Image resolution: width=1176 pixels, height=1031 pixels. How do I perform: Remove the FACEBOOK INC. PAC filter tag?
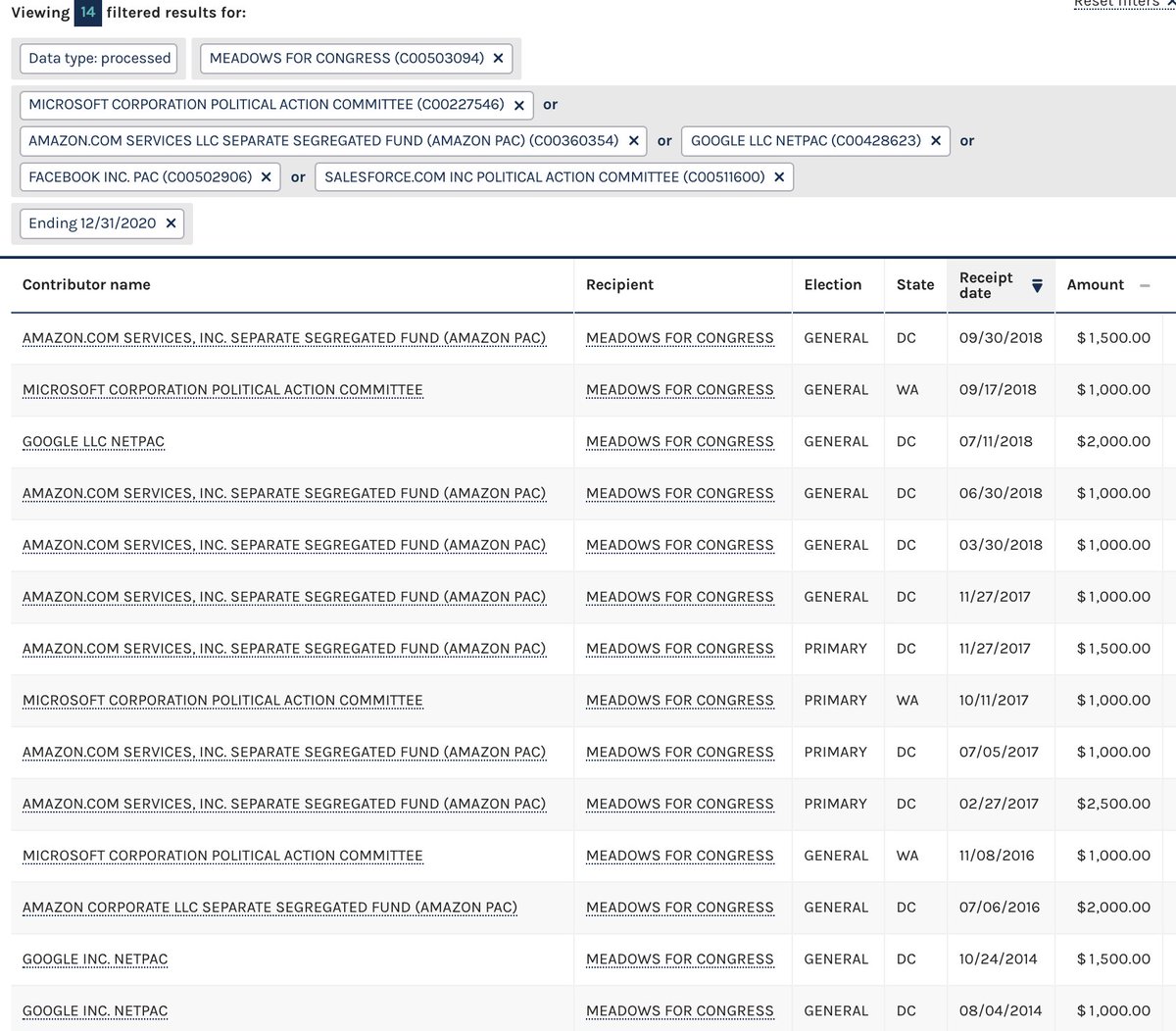point(266,177)
